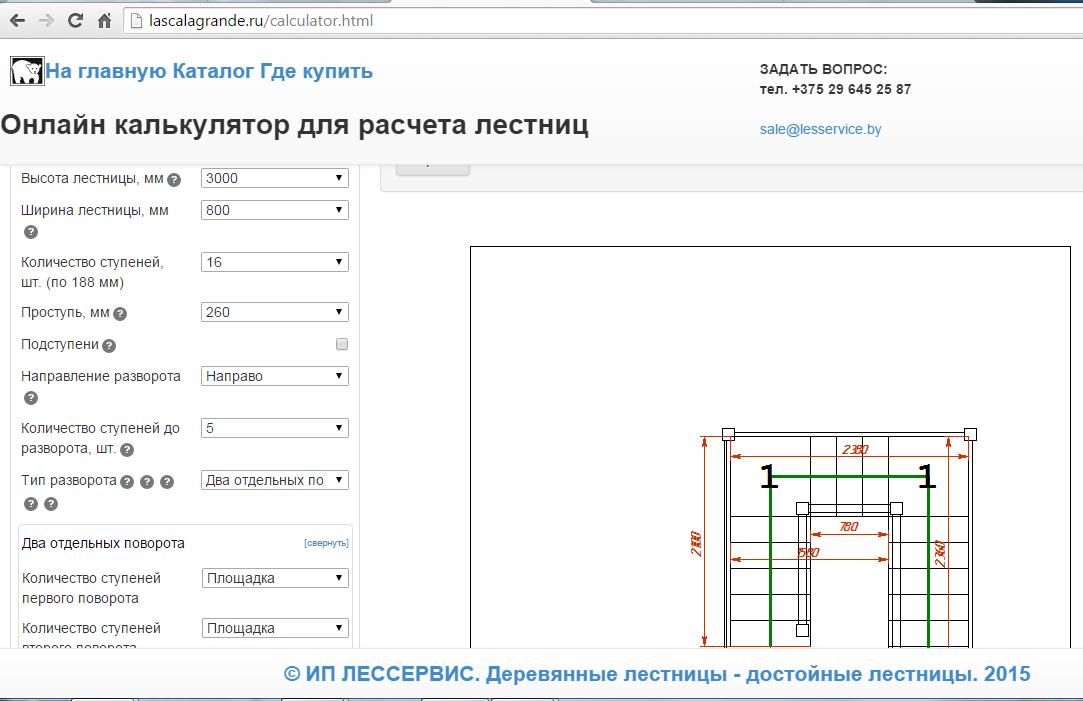
Task: Open steps-before-turn dropdown showing 5
Action: [x=275, y=428]
